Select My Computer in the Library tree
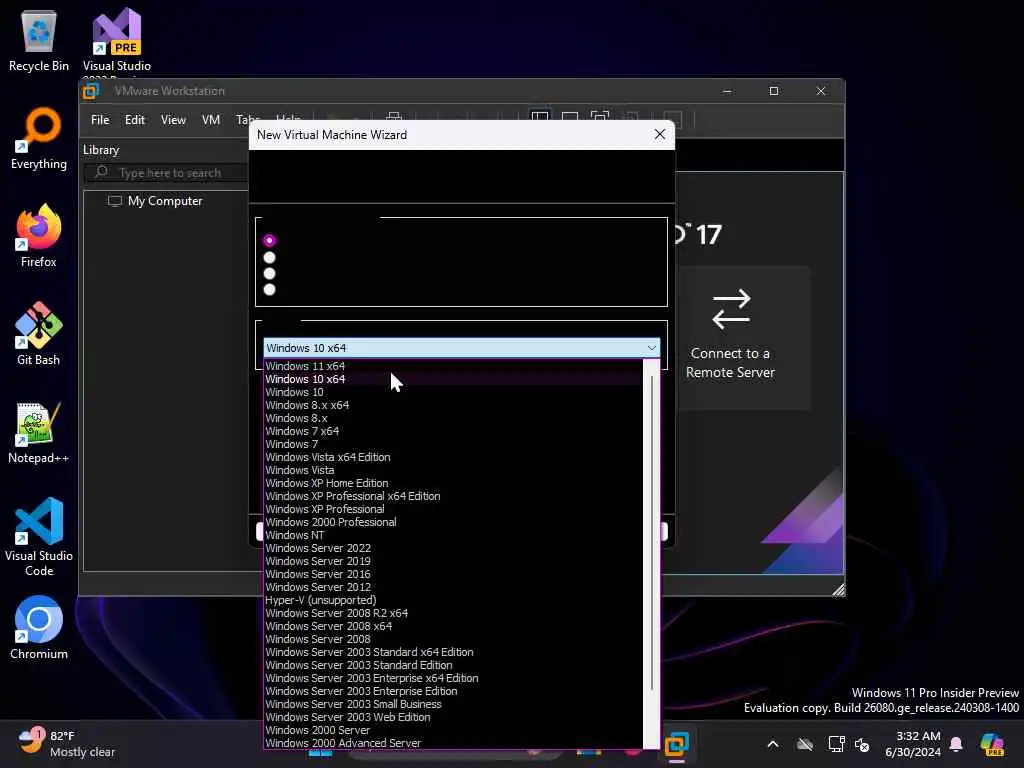The image size is (1024, 768). [x=165, y=201]
